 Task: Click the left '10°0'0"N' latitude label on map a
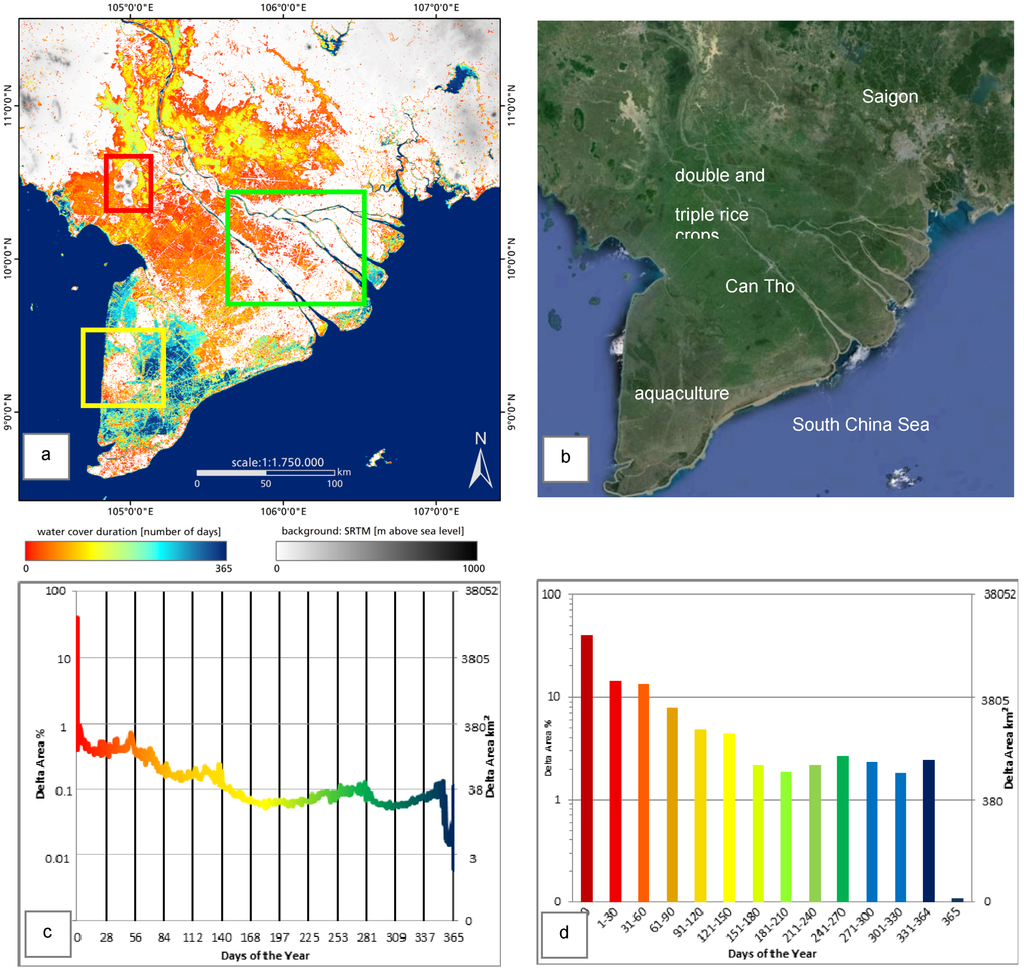point(7,259)
